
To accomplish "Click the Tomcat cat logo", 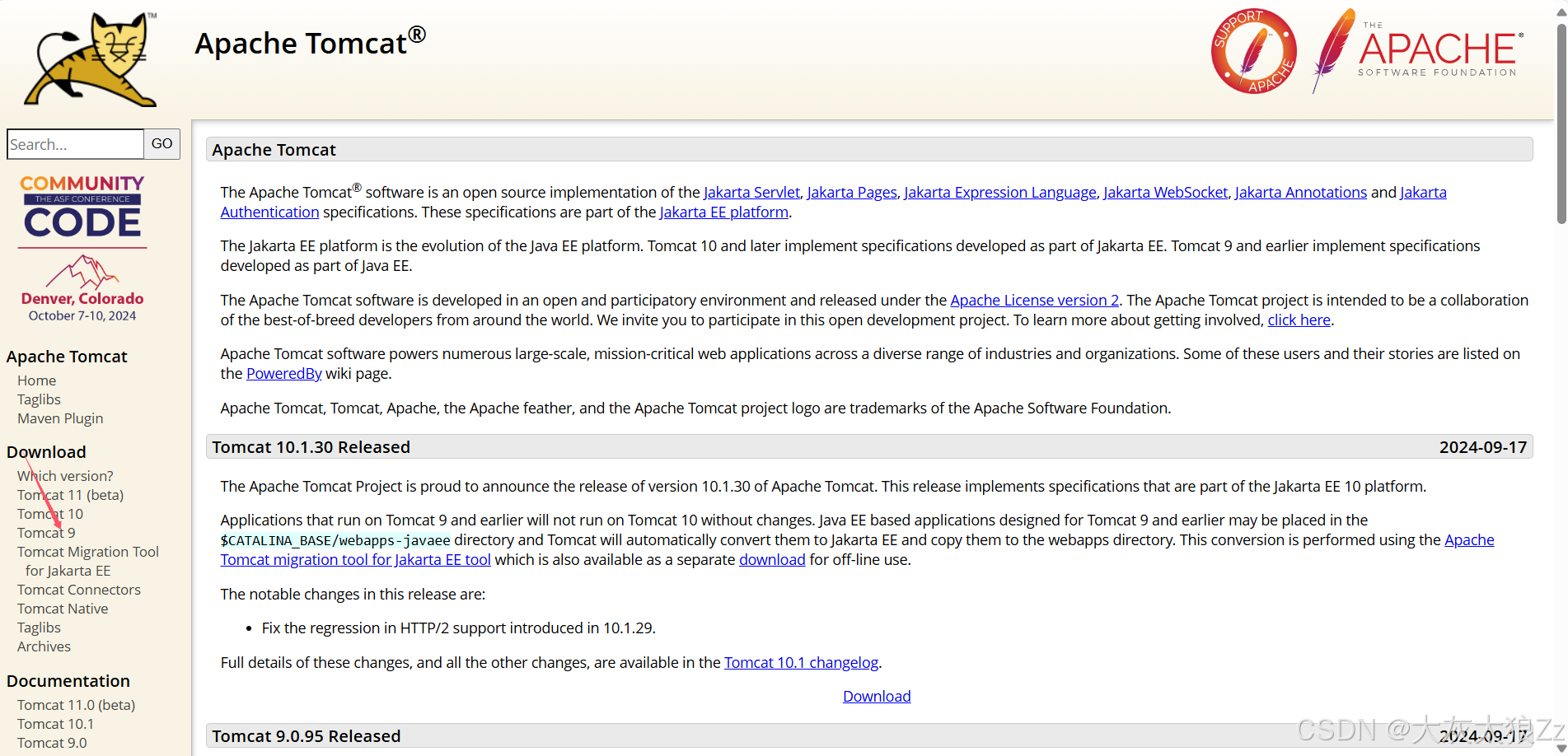I will pyautogui.click(x=91, y=59).
